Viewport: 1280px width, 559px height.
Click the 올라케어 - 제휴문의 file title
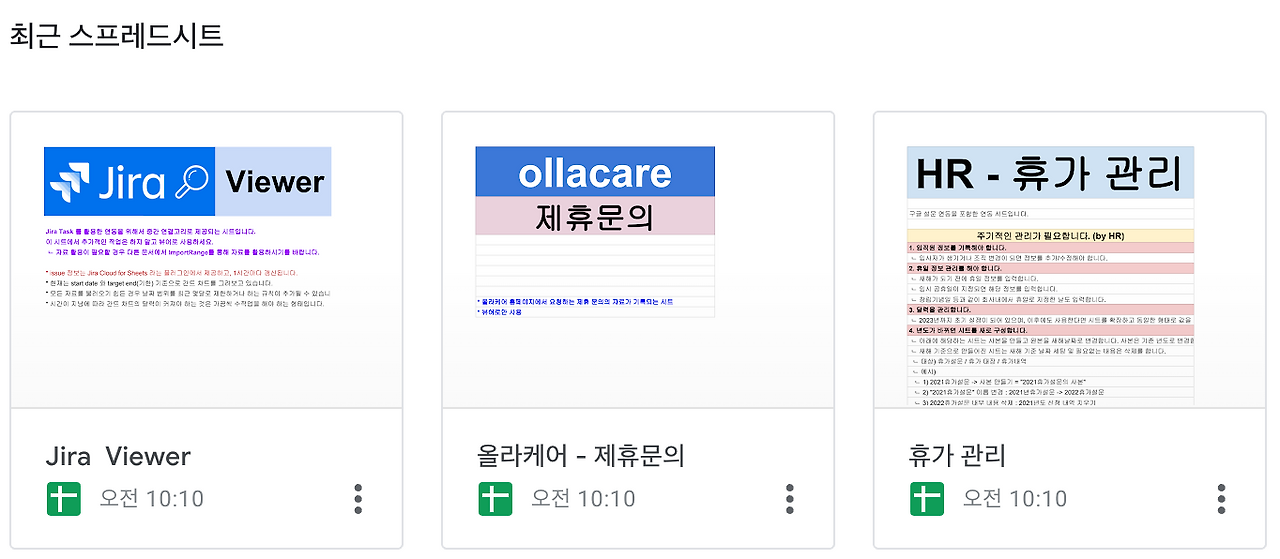(581, 456)
